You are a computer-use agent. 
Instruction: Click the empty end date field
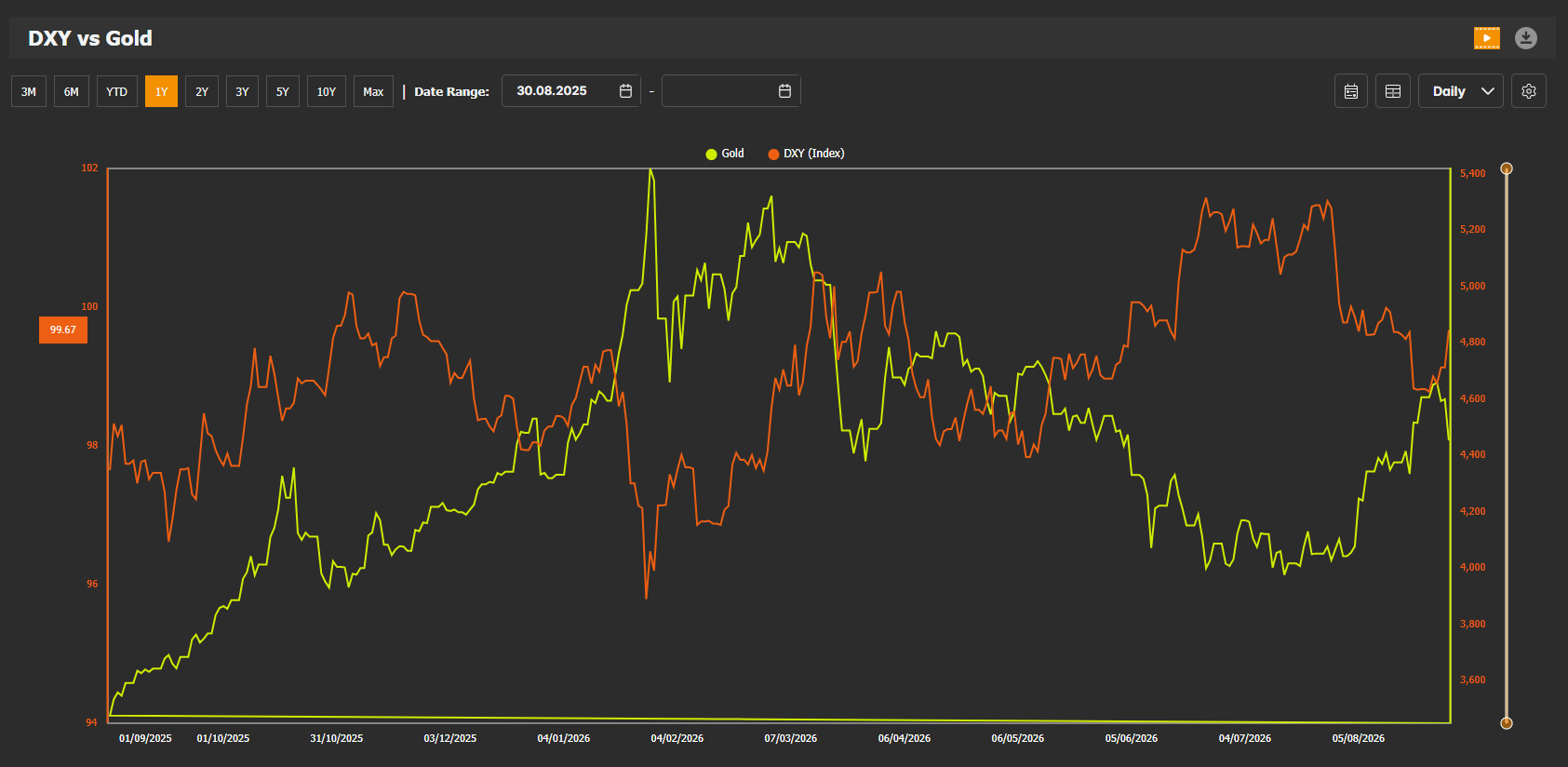click(x=730, y=91)
